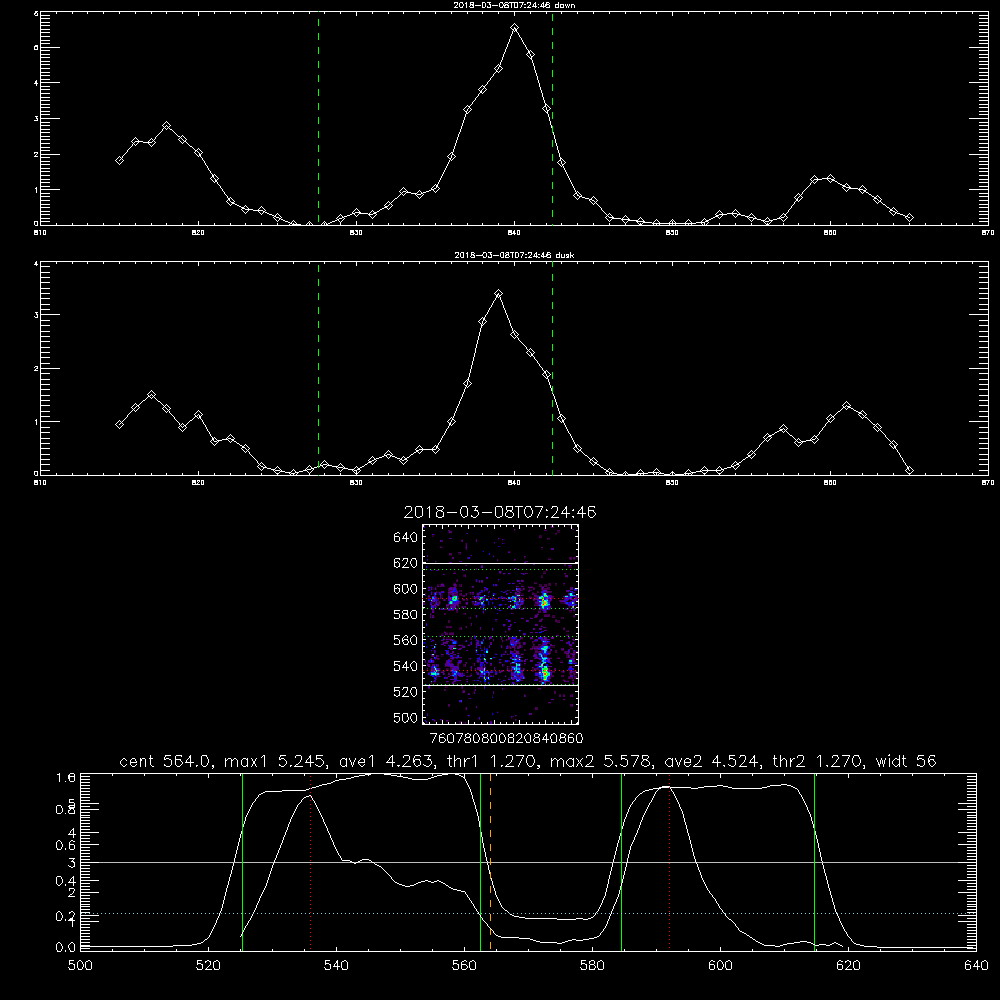Click the "ave2 4.524" value
Viewport: 1000px width, 1000px height.
pos(712,761)
